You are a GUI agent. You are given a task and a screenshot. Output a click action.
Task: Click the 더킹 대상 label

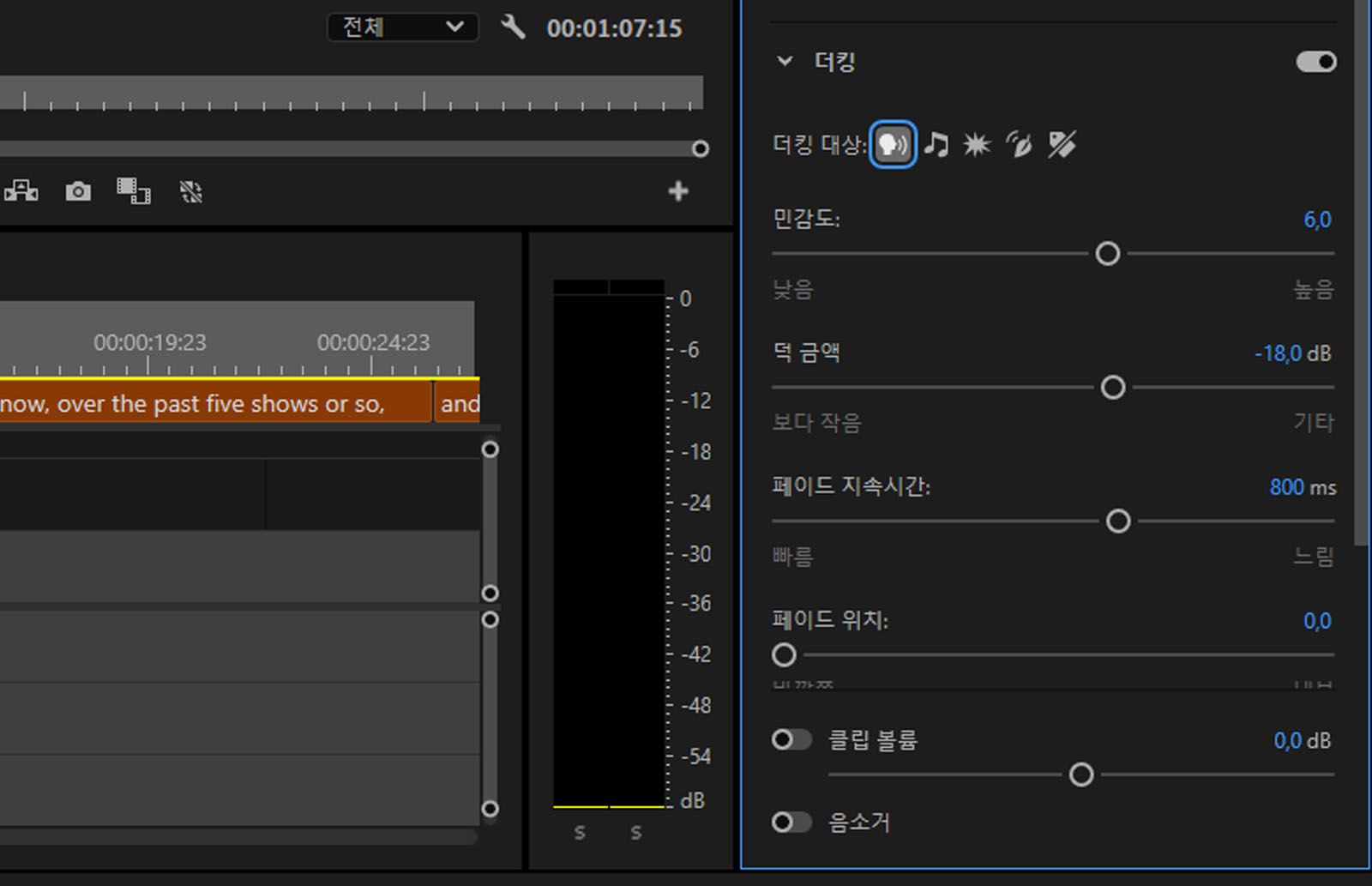(x=820, y=144)
